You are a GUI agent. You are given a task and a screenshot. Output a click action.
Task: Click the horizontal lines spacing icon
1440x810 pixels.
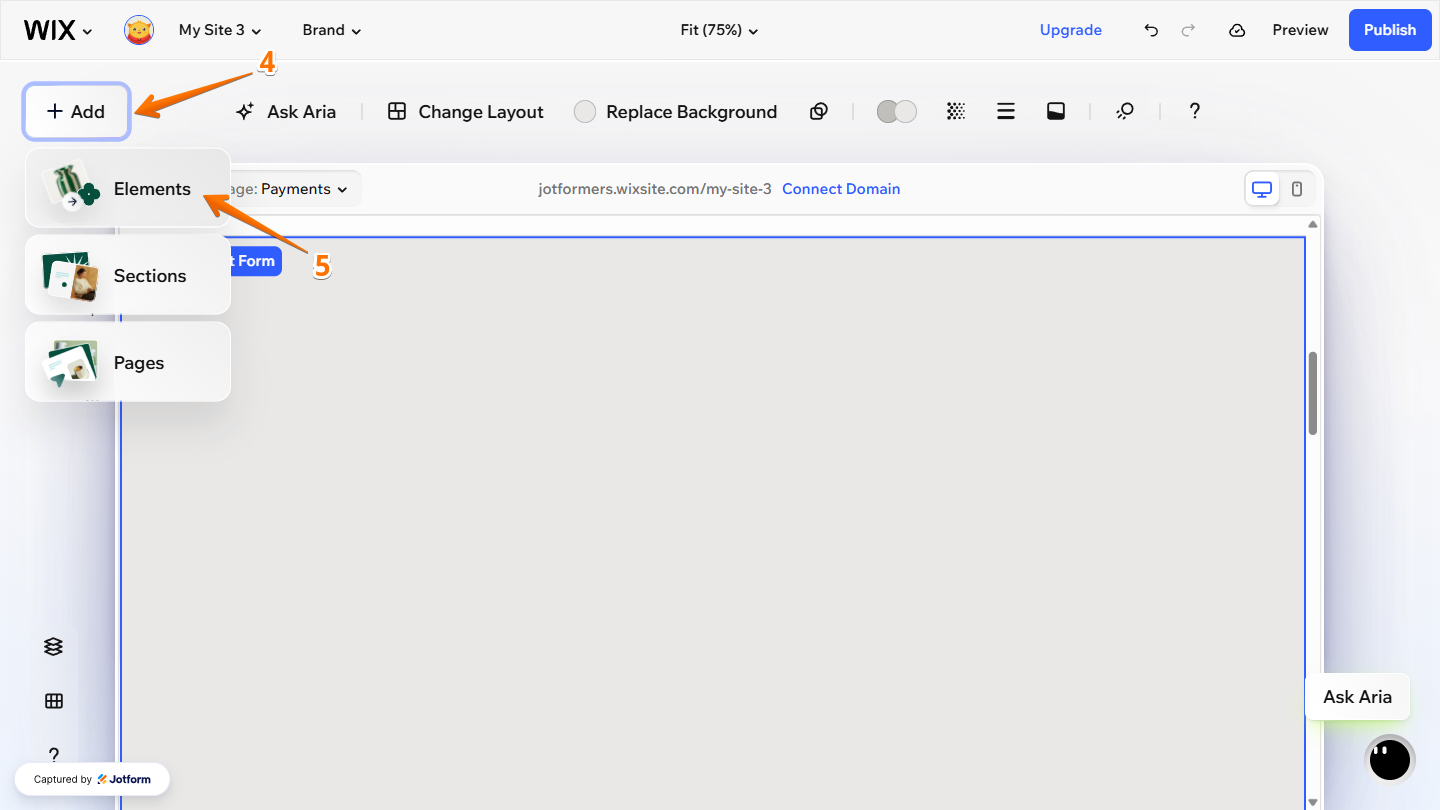tap(1006, 111)
